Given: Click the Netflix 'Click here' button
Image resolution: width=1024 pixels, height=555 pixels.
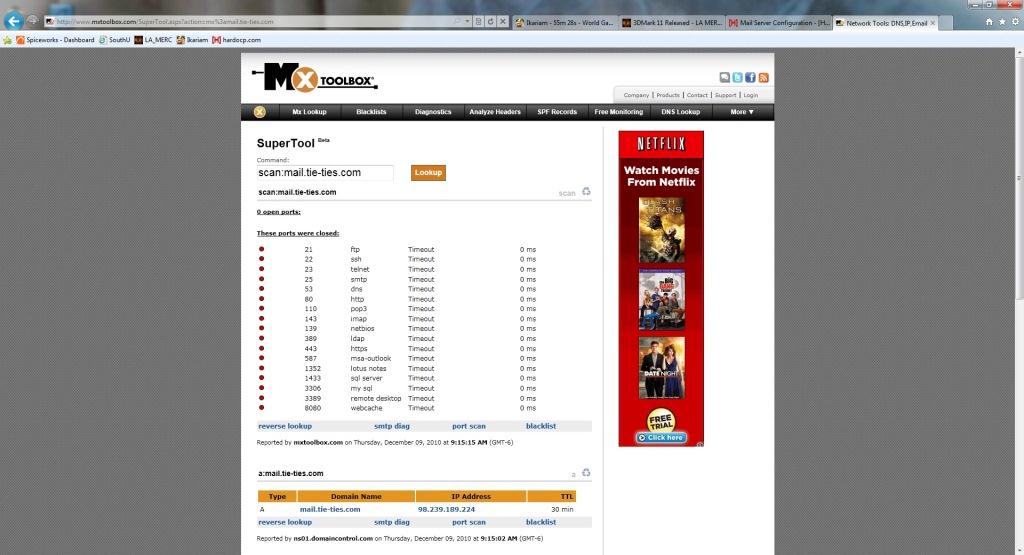Looking at the screenshot, I should [x=661, y=437].
